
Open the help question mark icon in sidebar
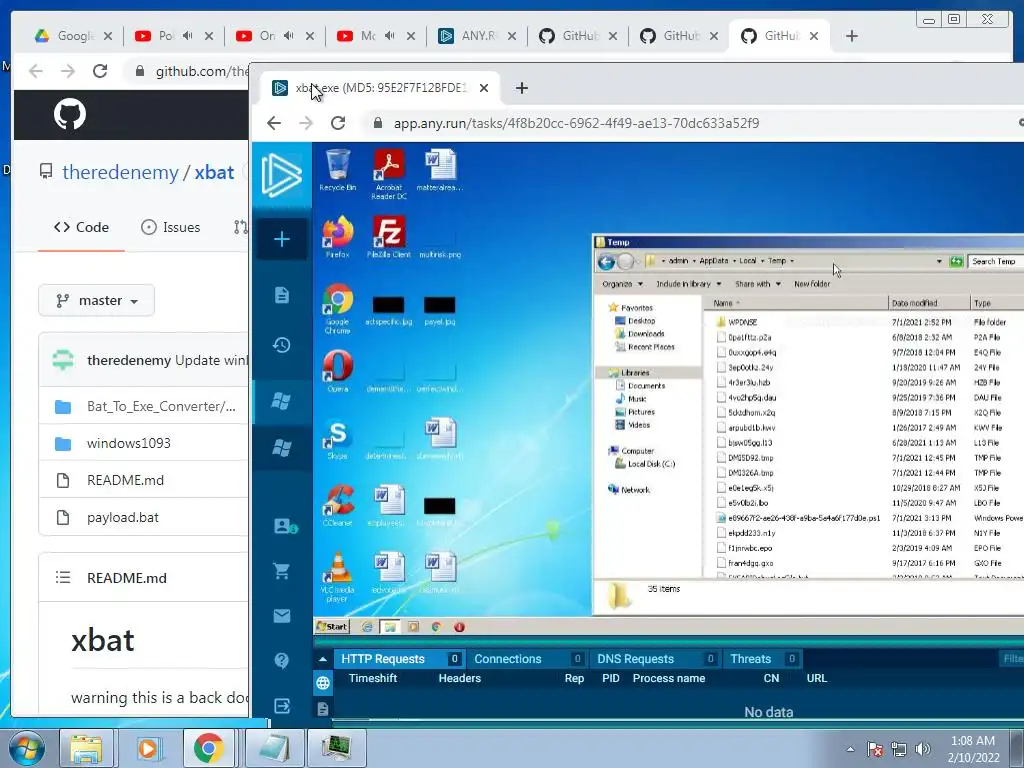pyautogui.click(x=281, y=660)
